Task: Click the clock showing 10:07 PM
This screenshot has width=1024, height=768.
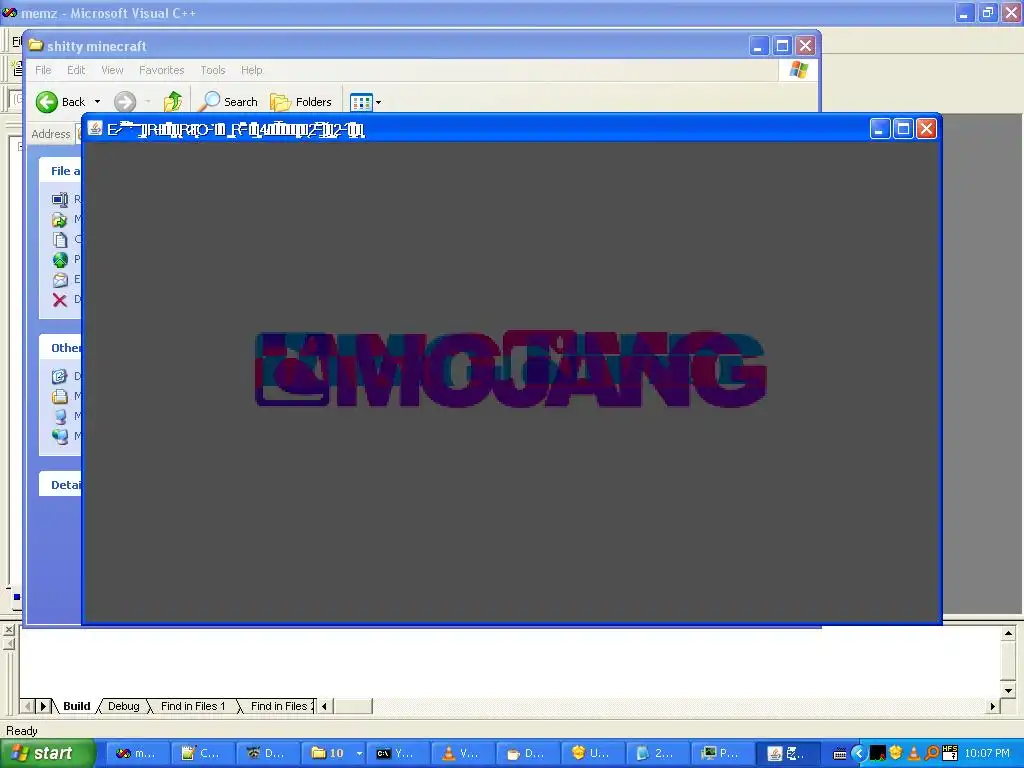Action: pos(987,754)
